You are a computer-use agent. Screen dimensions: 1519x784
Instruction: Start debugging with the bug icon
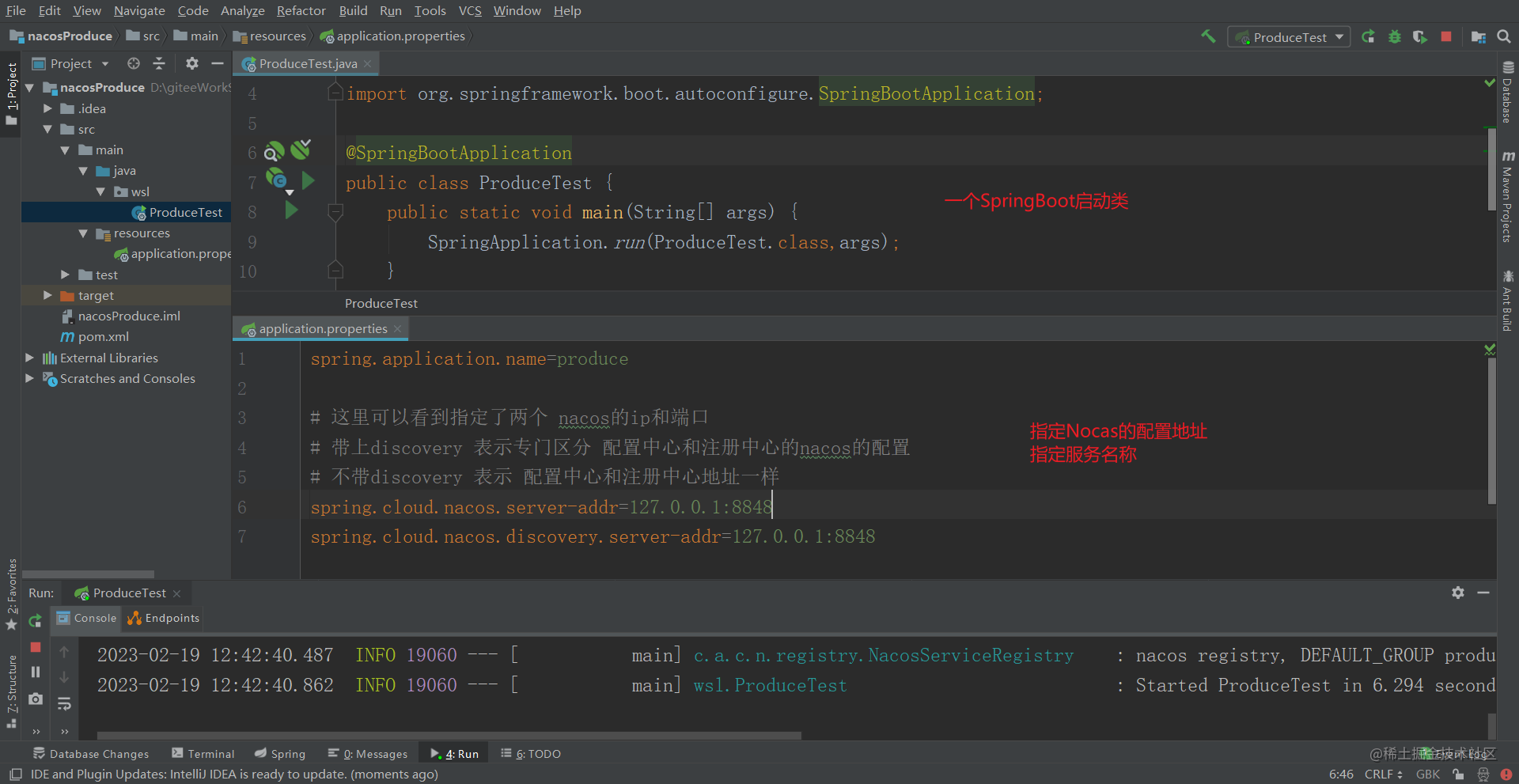coord(1394,36)
